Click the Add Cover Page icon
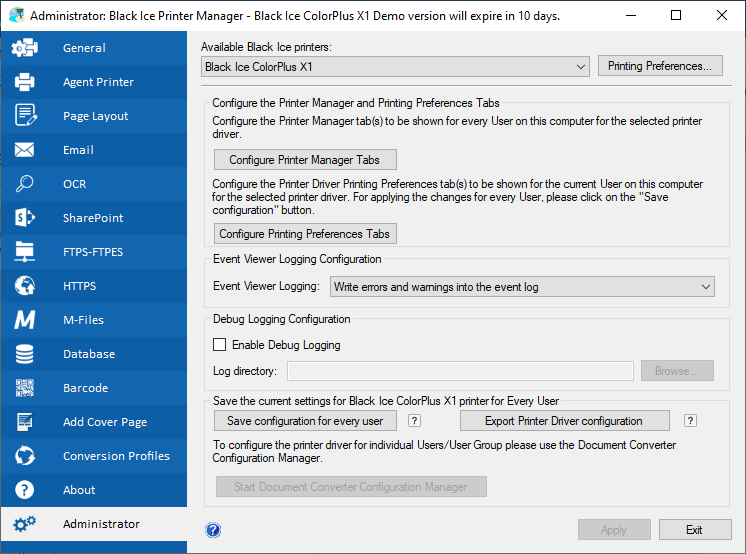The image size is (746, 554). (x=25, y=422)
